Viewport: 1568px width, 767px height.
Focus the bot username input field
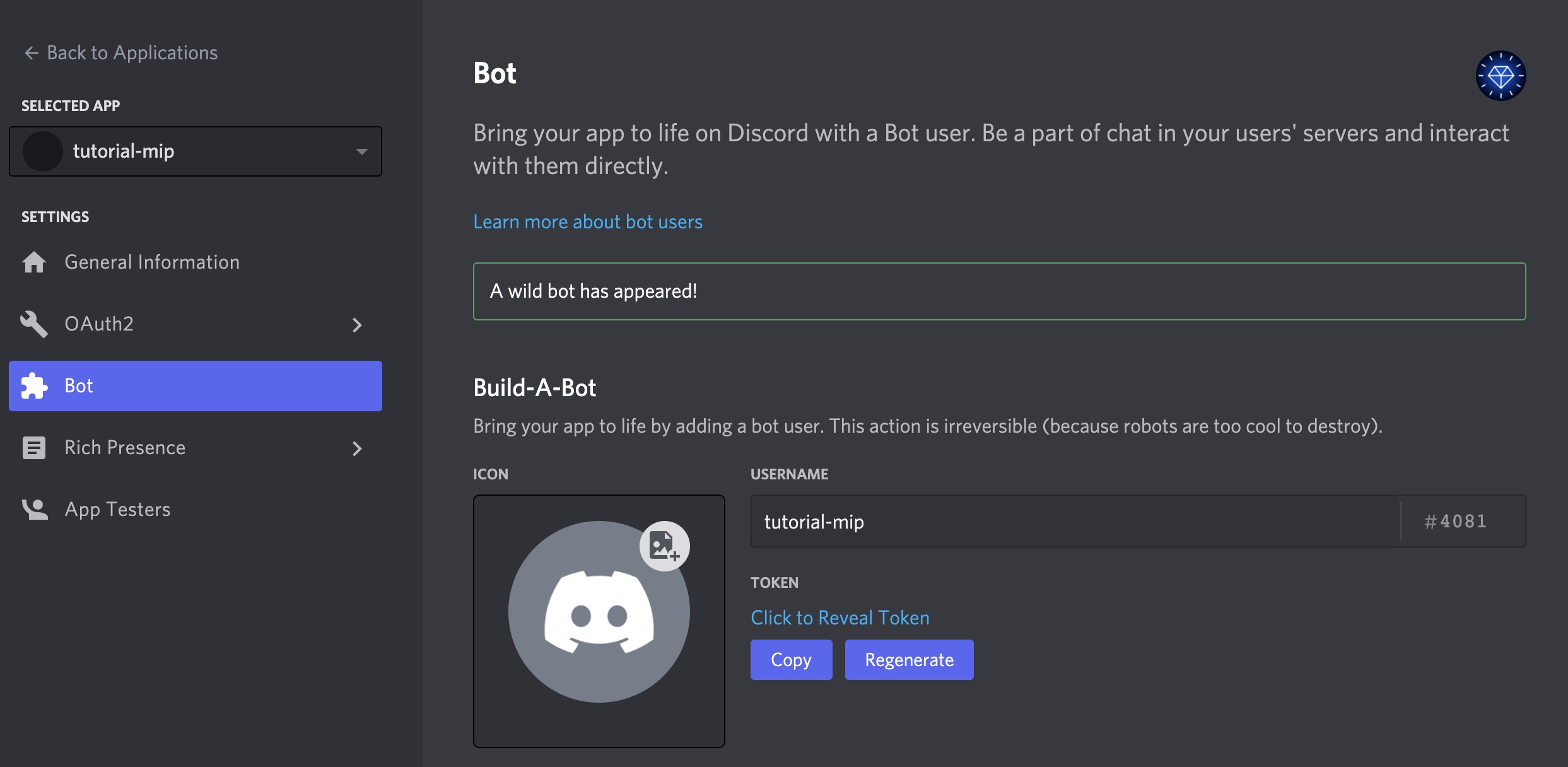tap(1072, 522)
